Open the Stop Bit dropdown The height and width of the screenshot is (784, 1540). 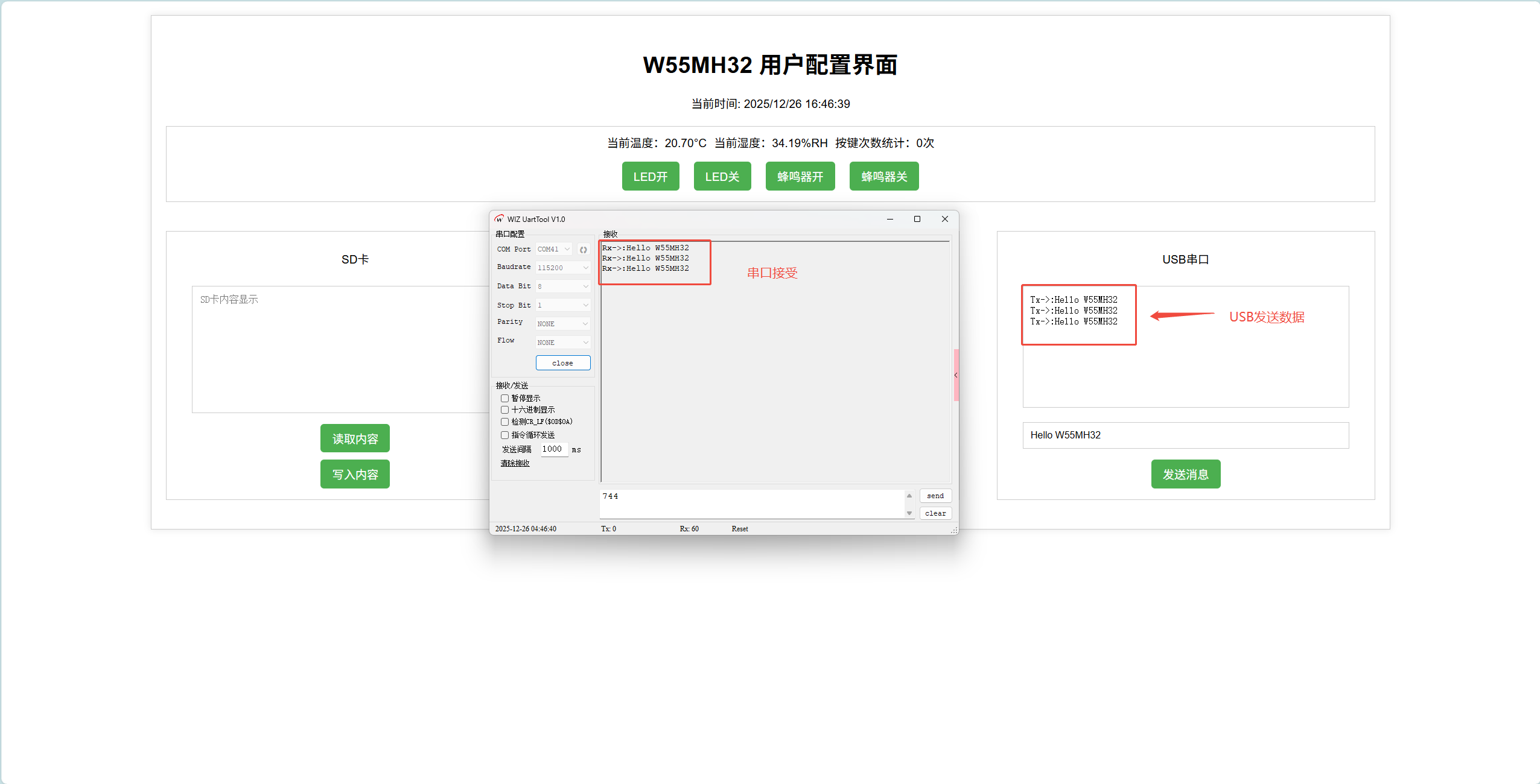[x=562, y=305]
